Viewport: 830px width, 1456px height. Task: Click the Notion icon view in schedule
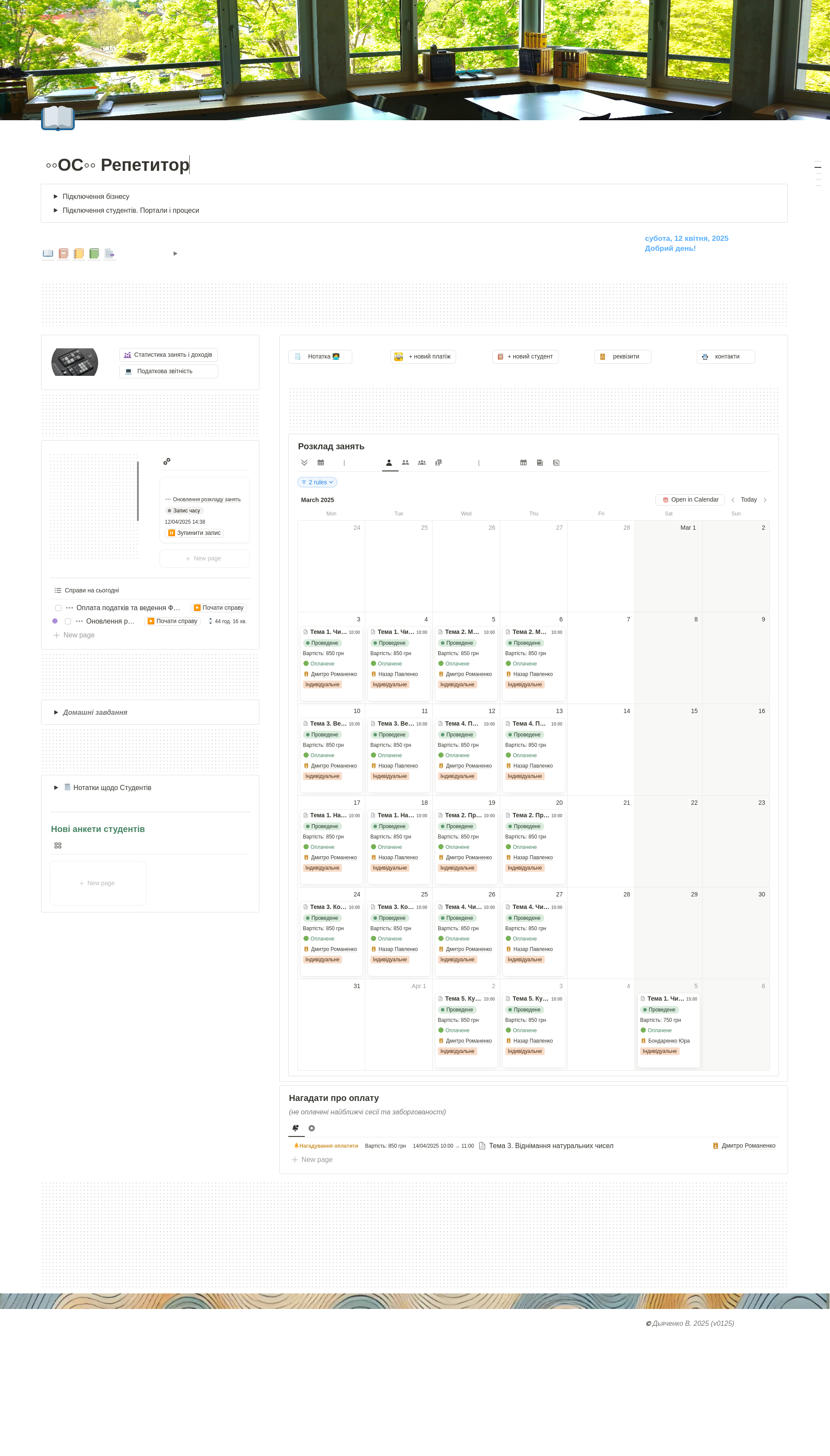(x=556, y=463)
